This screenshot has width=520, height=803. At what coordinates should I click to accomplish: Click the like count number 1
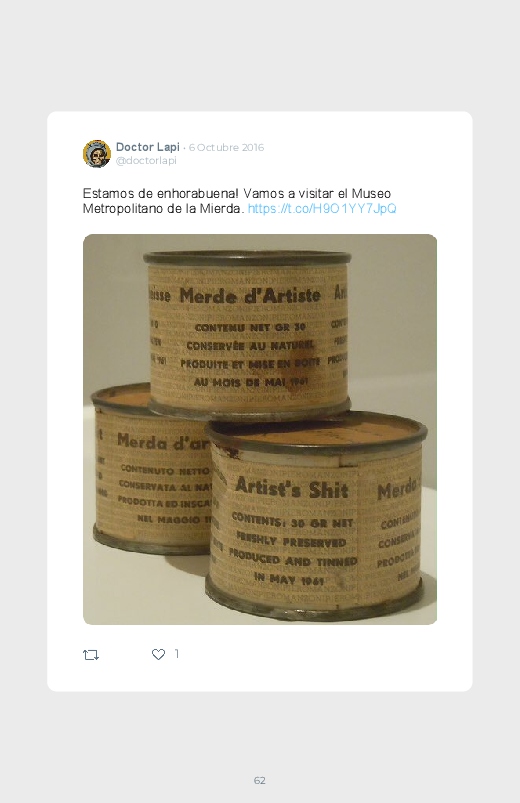click(177, 654)
